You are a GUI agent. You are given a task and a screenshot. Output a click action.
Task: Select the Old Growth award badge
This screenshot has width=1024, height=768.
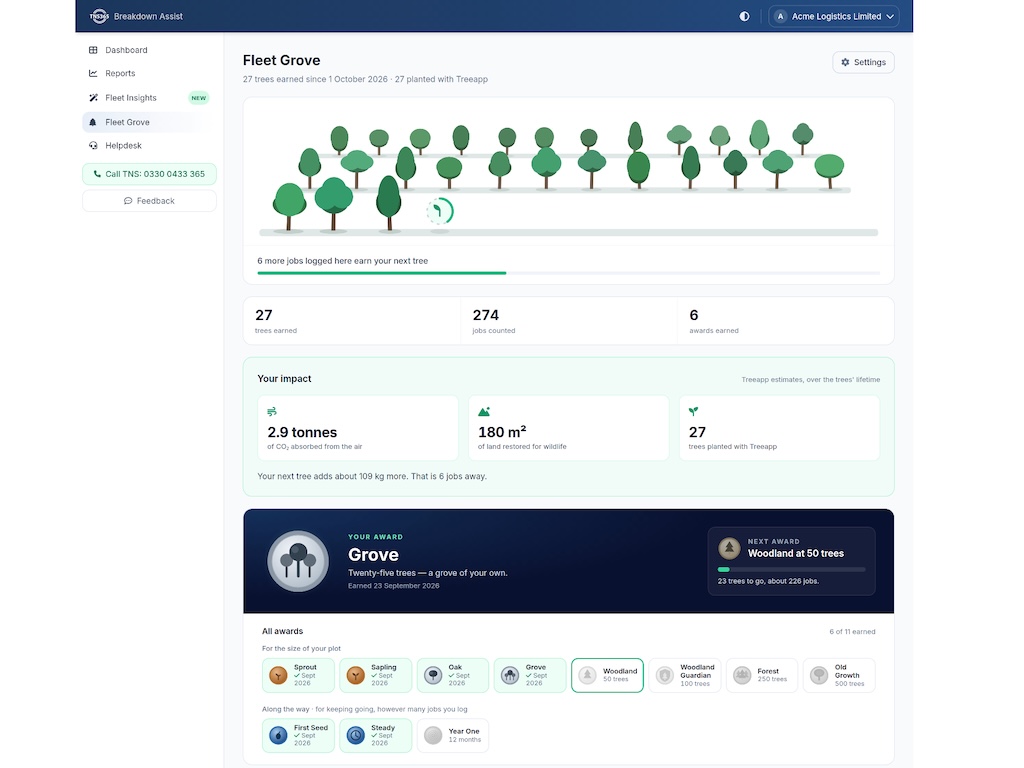pos(839,675)
